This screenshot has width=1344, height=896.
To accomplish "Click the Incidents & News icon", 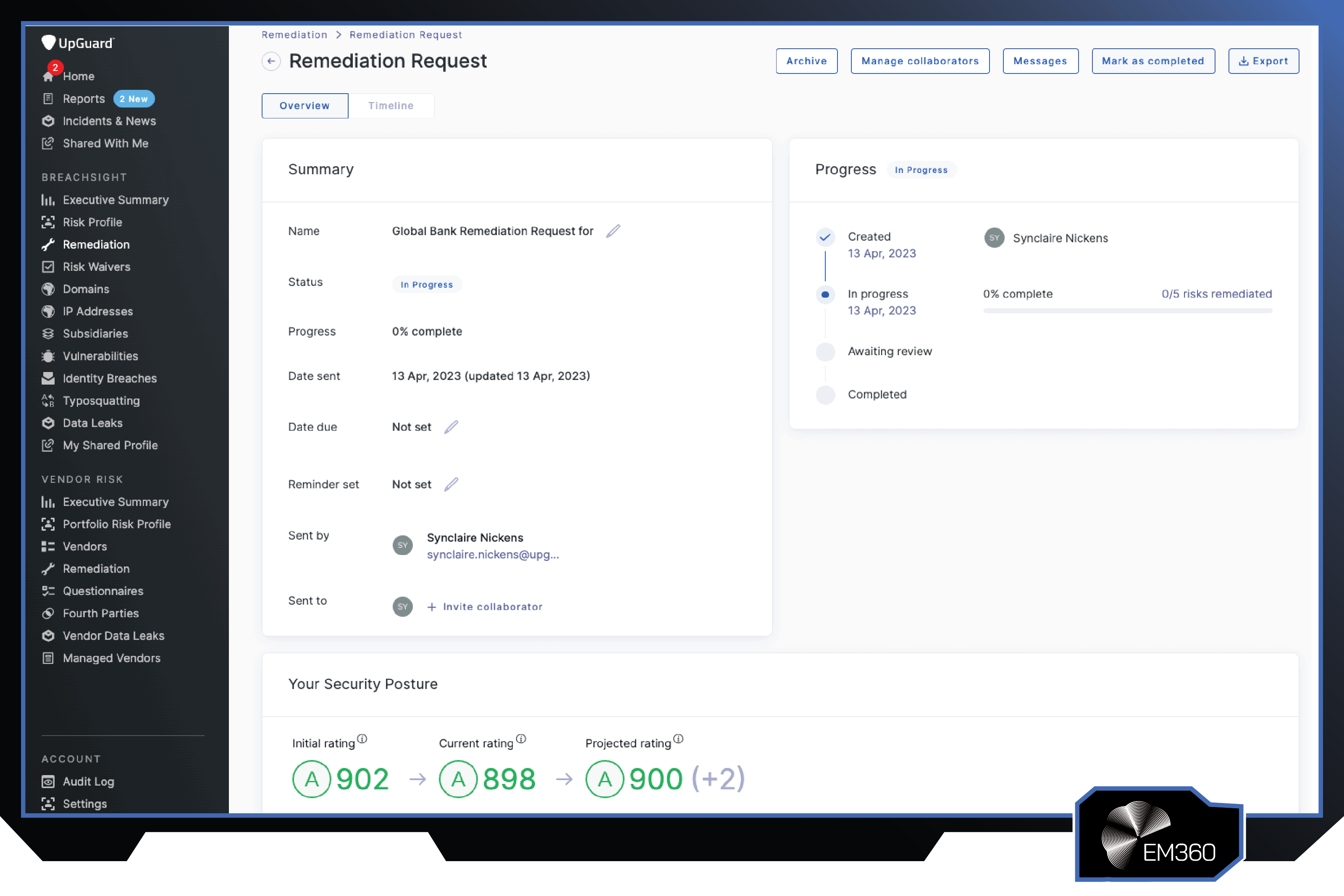I will click(x=49, y=121).
